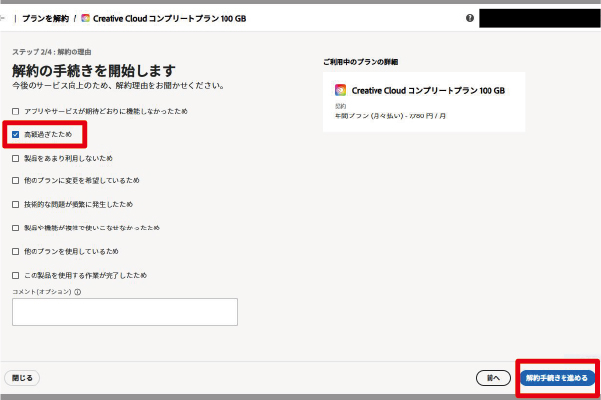601x400 pixels.
Task: Click the blue 解約手続きを進める button
Action: click(x=557, y=378)
